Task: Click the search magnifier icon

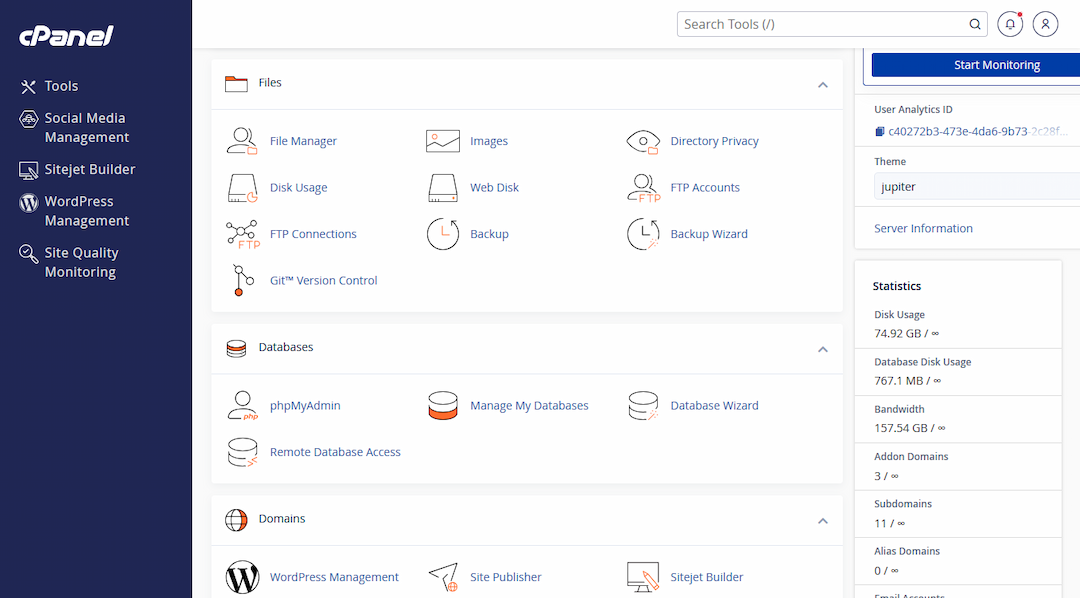Action: click(x=975, y=24)
